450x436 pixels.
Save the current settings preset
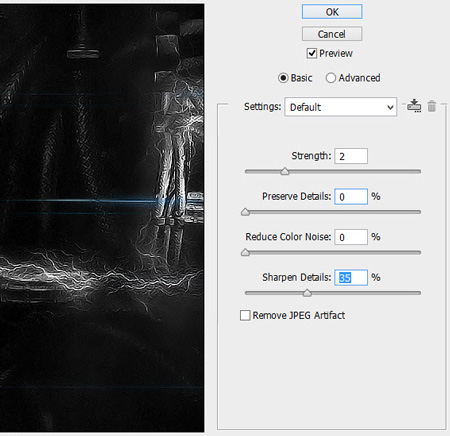(414, 106)
